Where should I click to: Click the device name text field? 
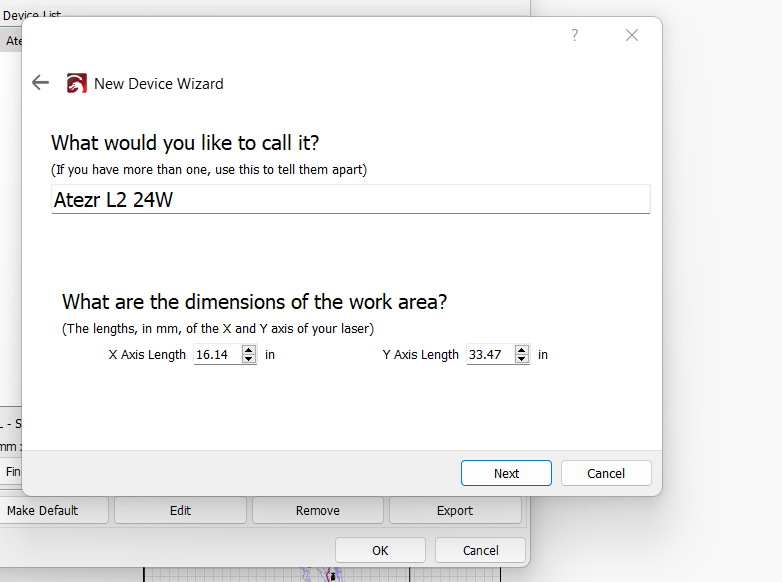[x=350, y=199]
